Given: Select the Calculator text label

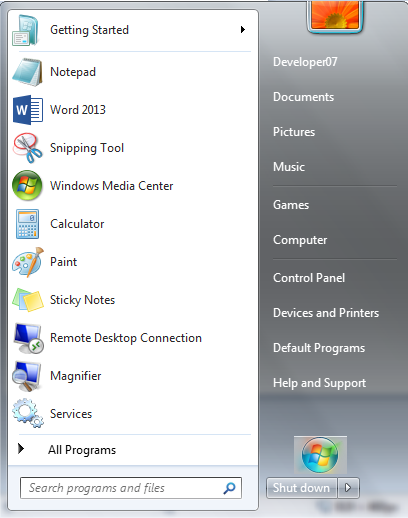Looking at the screenshot, I should pos(77,224).
